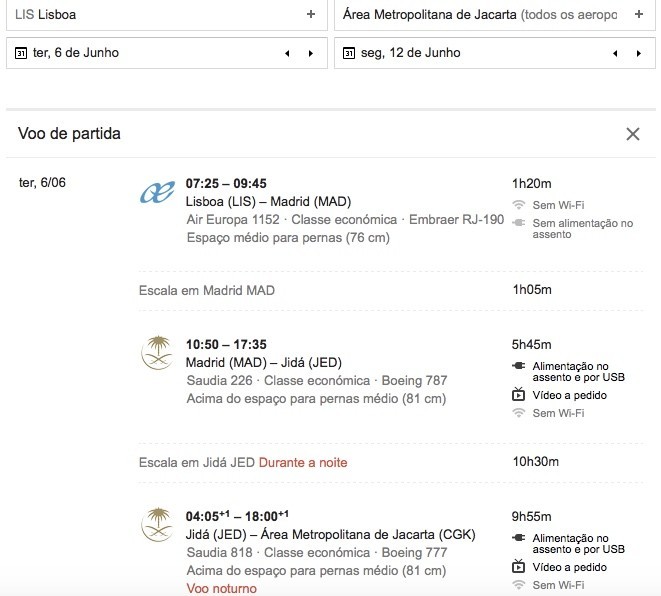The width and height of the screenshot is (661, 596).
Task: Click the Wi-Fi icon on the Air Europa flight
Action: click(518, 205)
